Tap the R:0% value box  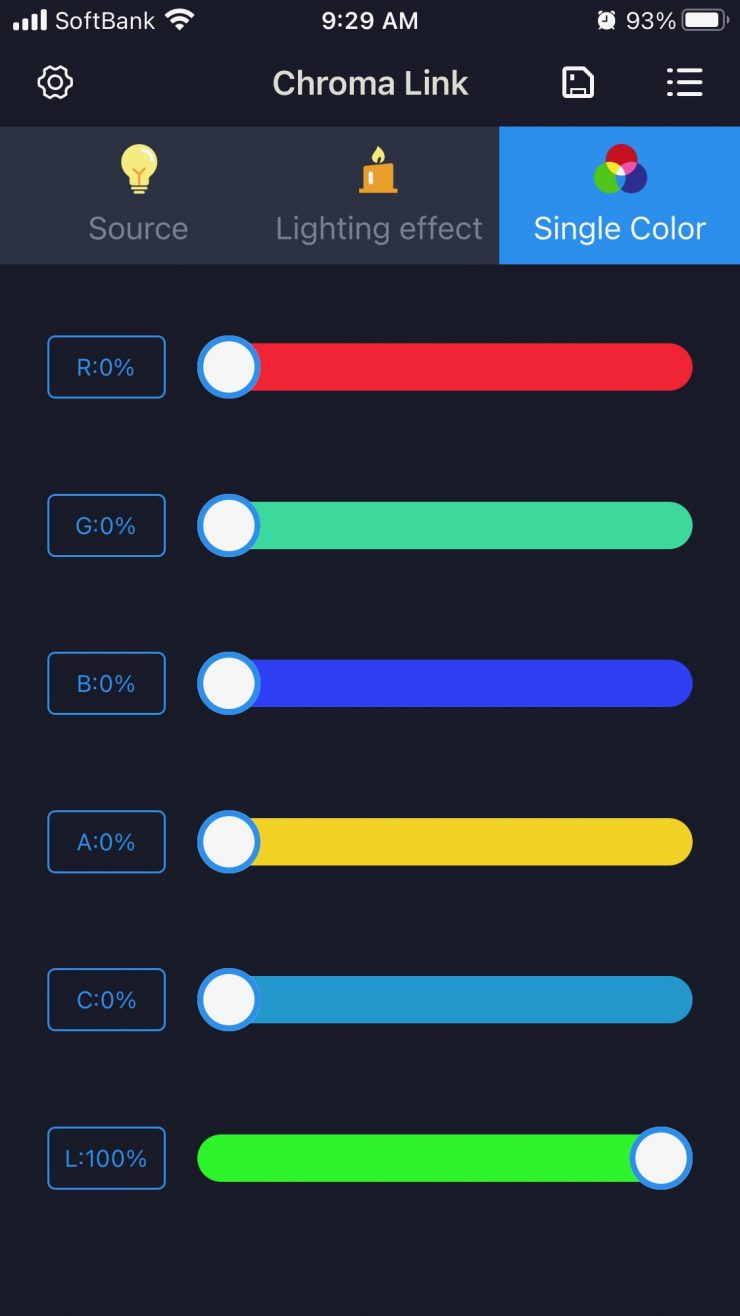click(x=106, y=367)
